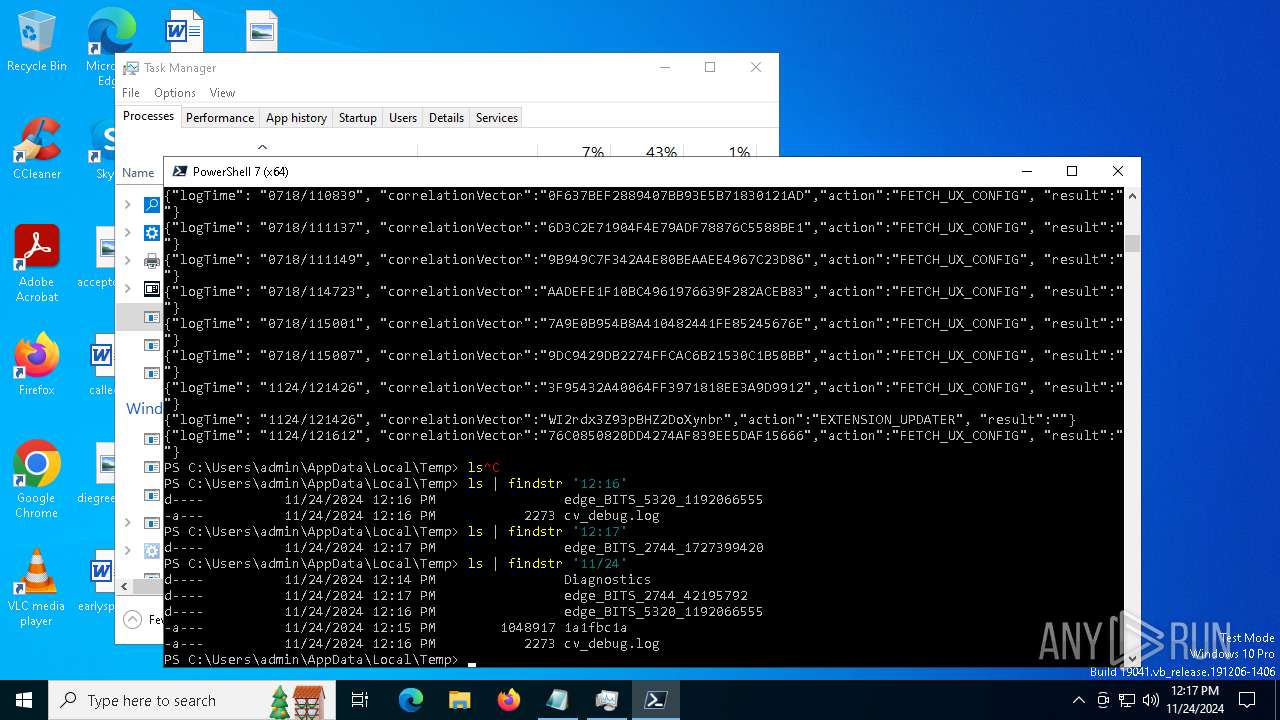Viewport: 1280px width, 720px height.
Task: Select the Processes tab
Action: 148,116
